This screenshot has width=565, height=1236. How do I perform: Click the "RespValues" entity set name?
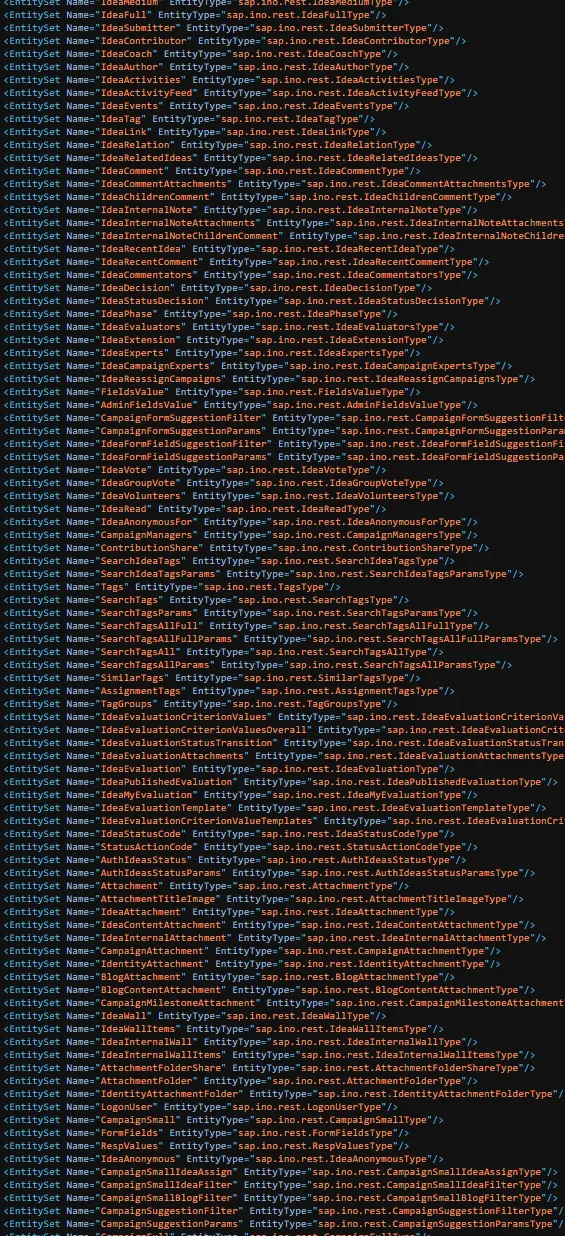(130, 1146)
